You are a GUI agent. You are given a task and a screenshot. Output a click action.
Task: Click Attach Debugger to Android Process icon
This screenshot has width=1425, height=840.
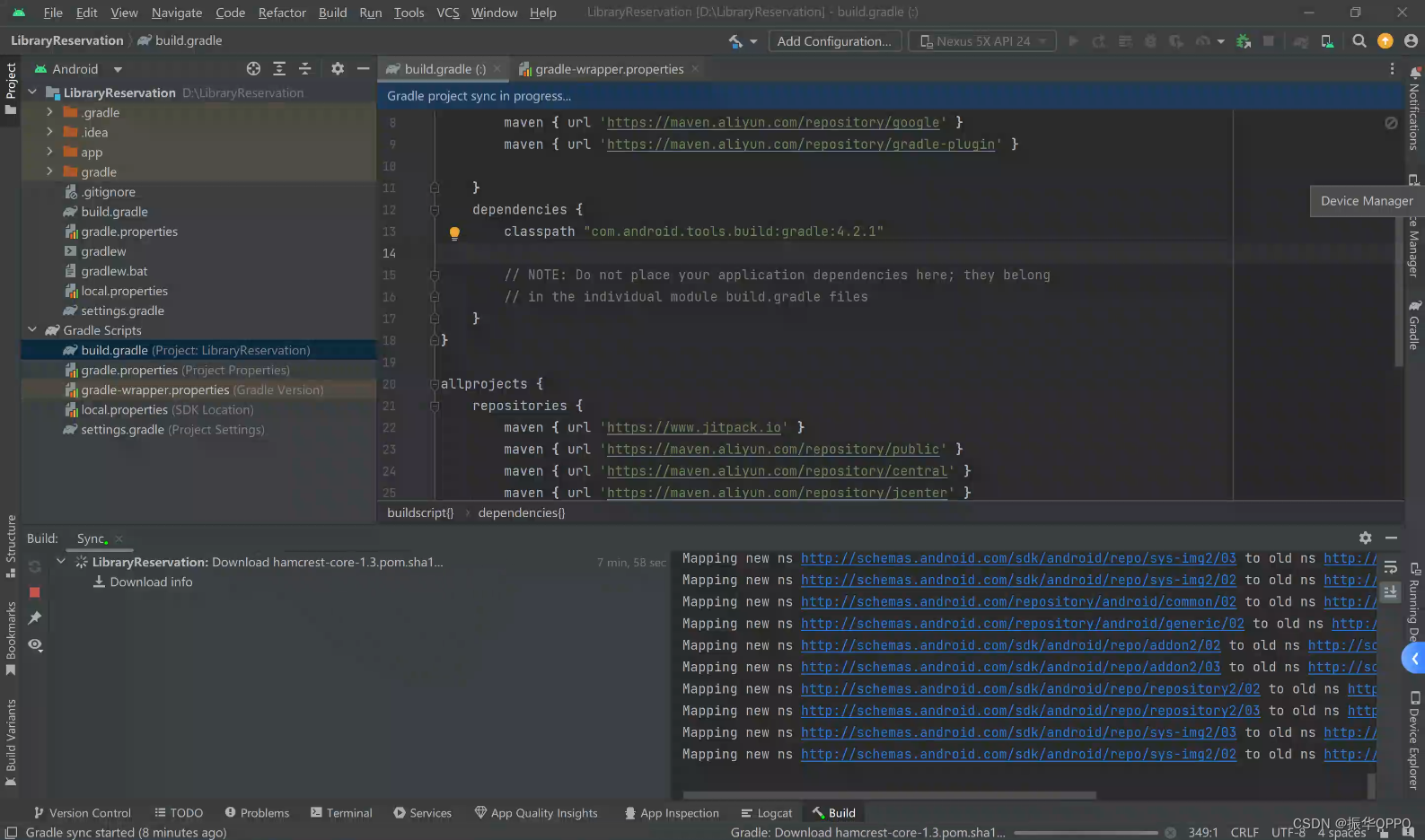[1244, 41]
